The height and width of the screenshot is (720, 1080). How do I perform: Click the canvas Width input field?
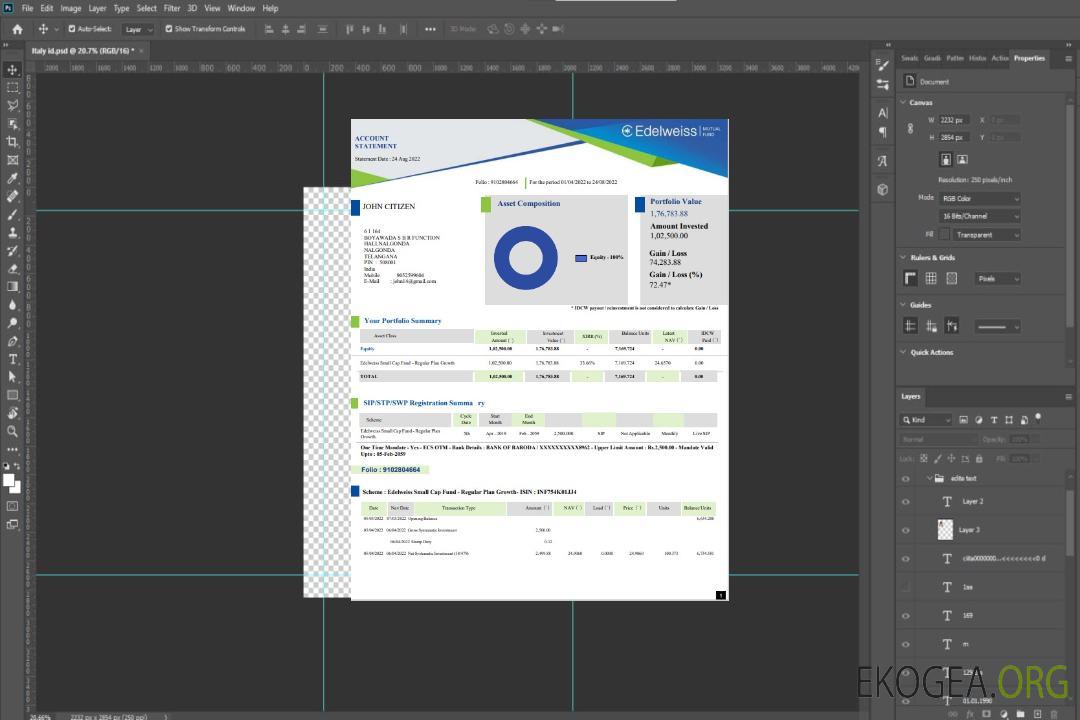(x=954, y=120)
